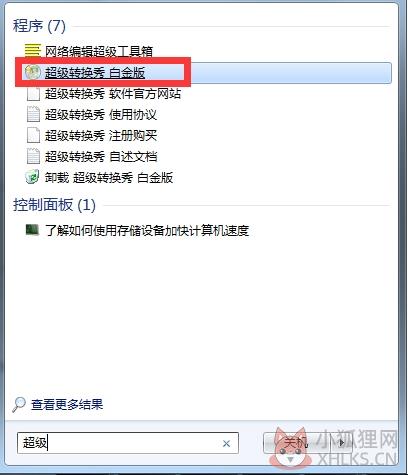Click the 使用协议 document icon
Screen dimensions: 408x475
pos(33,114)
